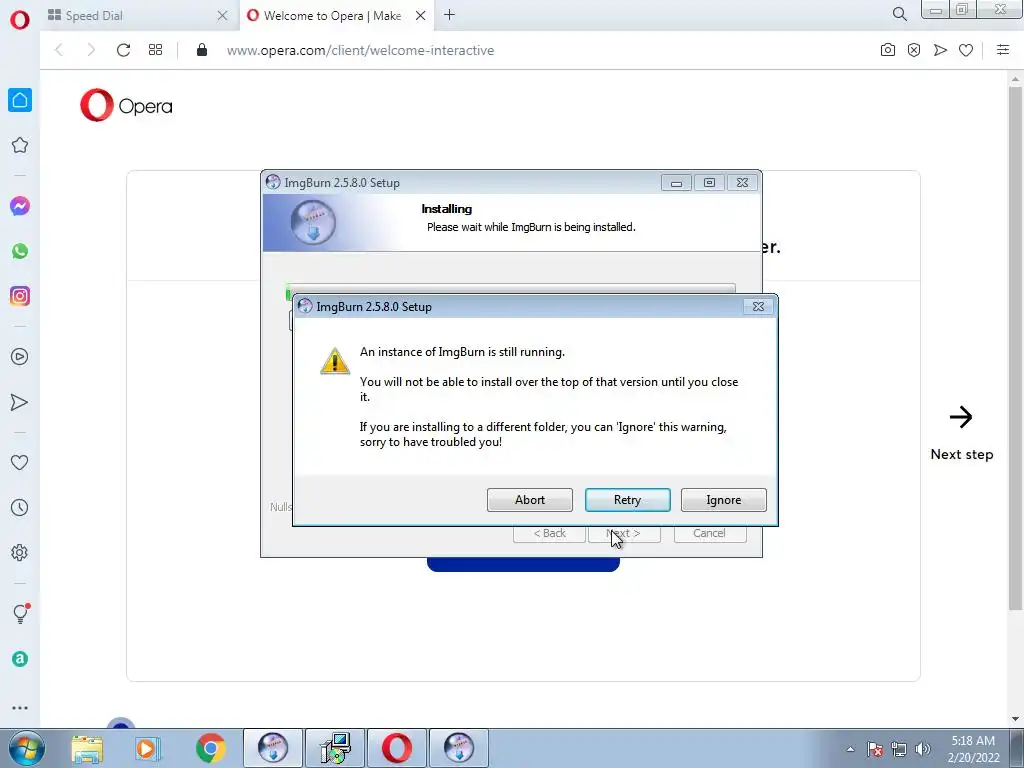Open Messenger in Opera sidebar
Viewport: 1024px width, 768px height.
(x=20, y=206)
